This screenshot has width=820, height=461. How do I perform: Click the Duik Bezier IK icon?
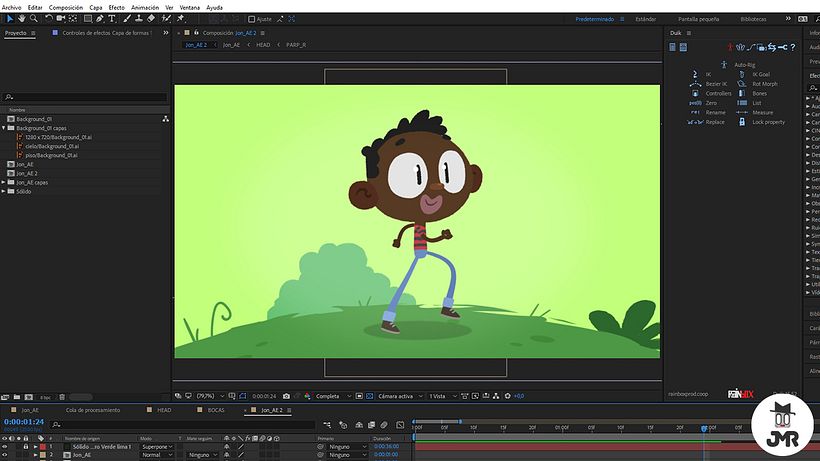[695, 84]
